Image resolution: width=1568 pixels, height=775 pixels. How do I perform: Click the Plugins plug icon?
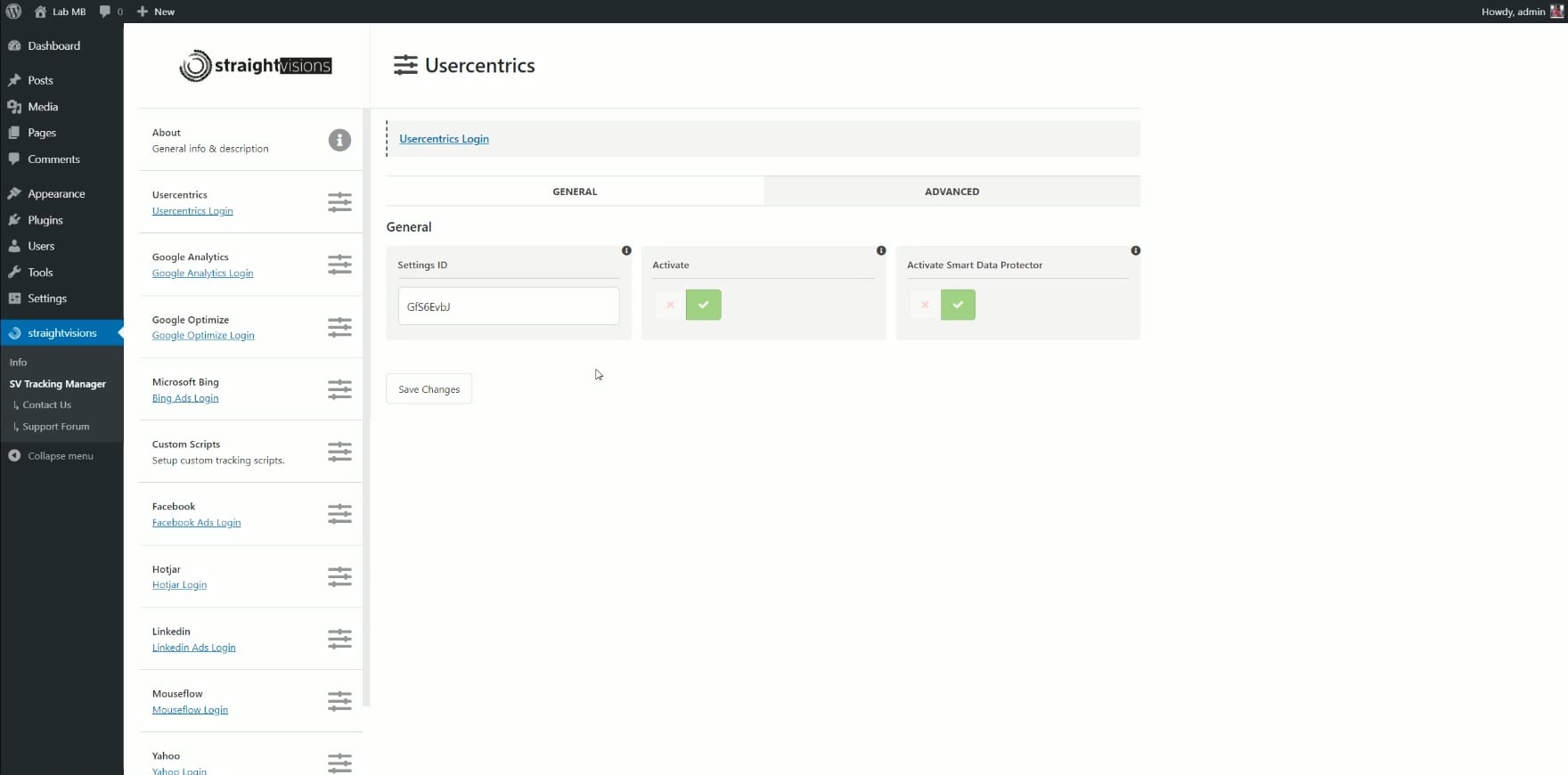click(x=14, y=220)
